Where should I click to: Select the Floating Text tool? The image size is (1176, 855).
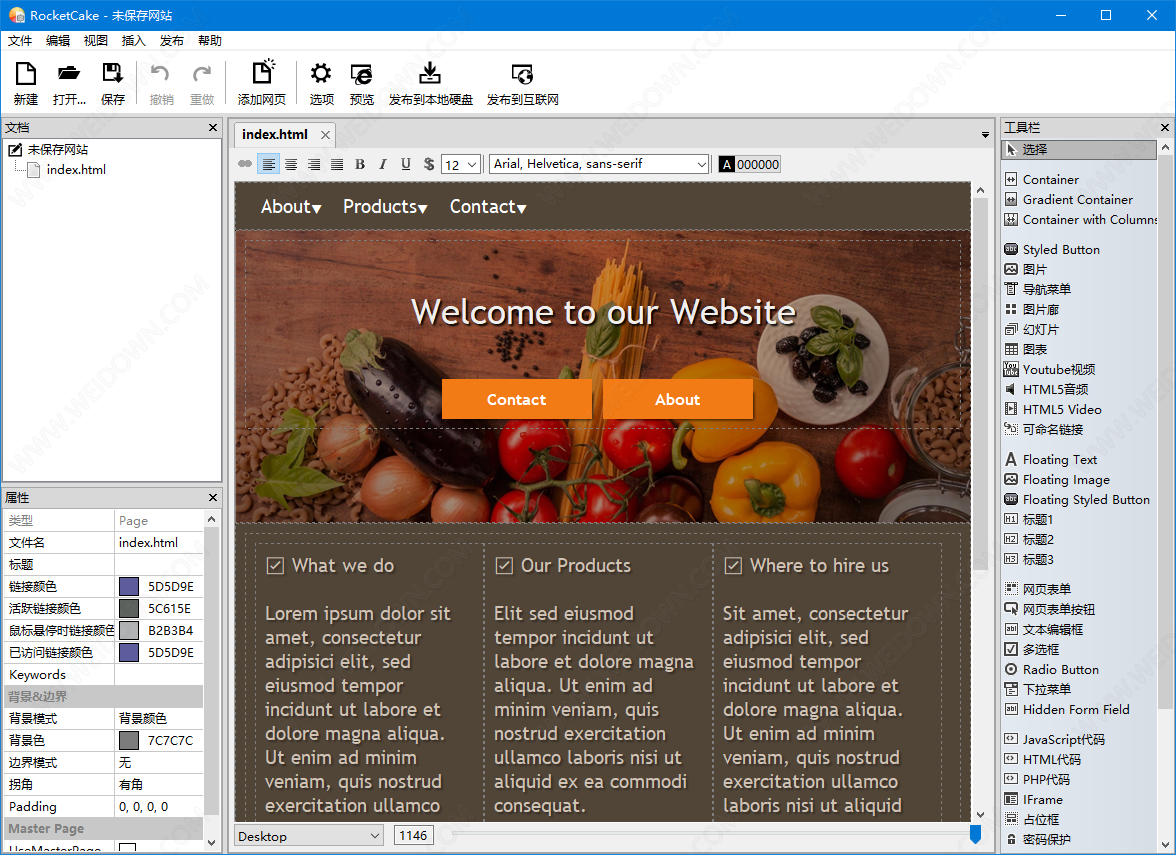tap(1051, 459)
